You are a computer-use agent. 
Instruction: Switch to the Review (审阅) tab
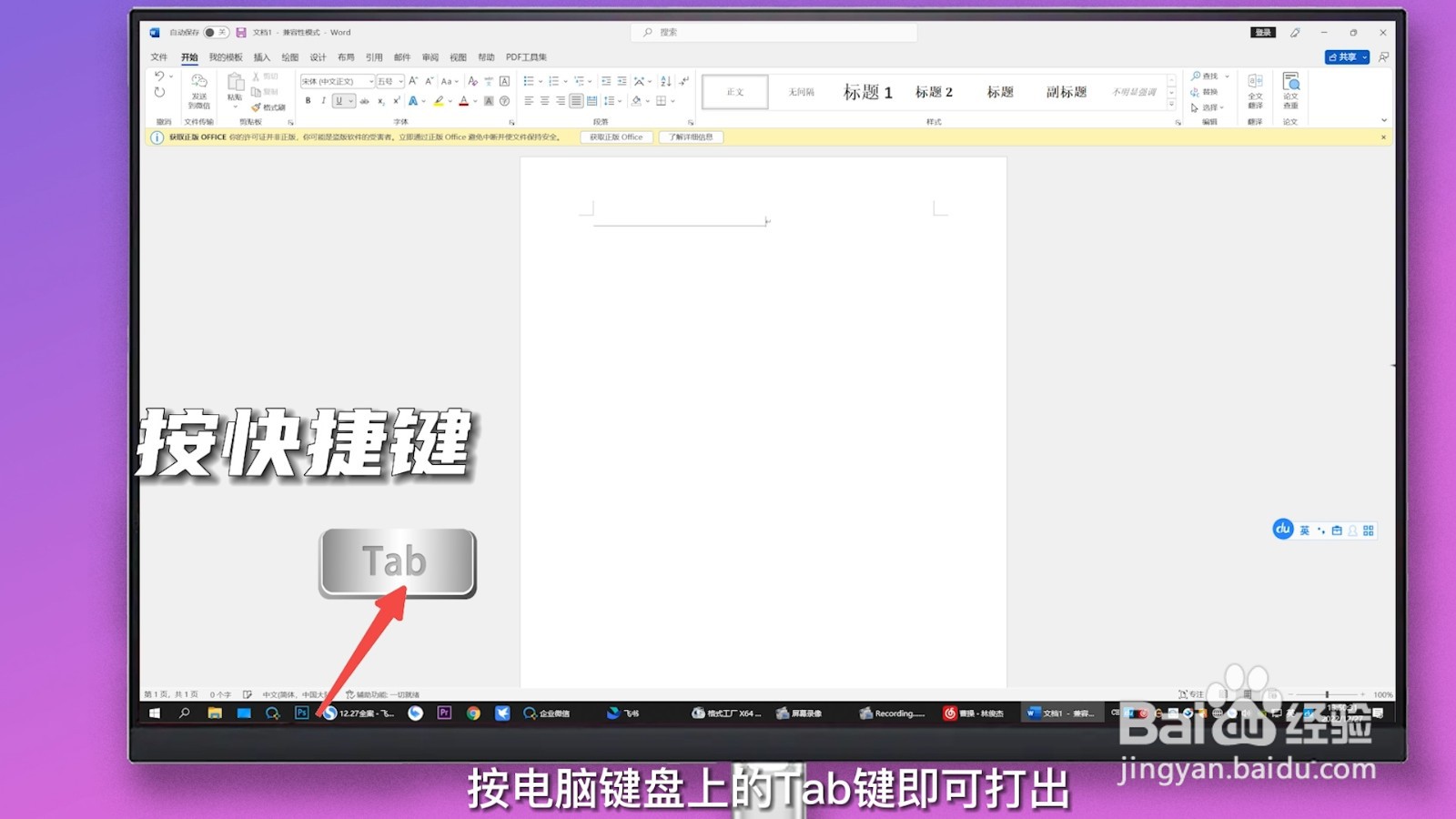[x=430, y=57]
